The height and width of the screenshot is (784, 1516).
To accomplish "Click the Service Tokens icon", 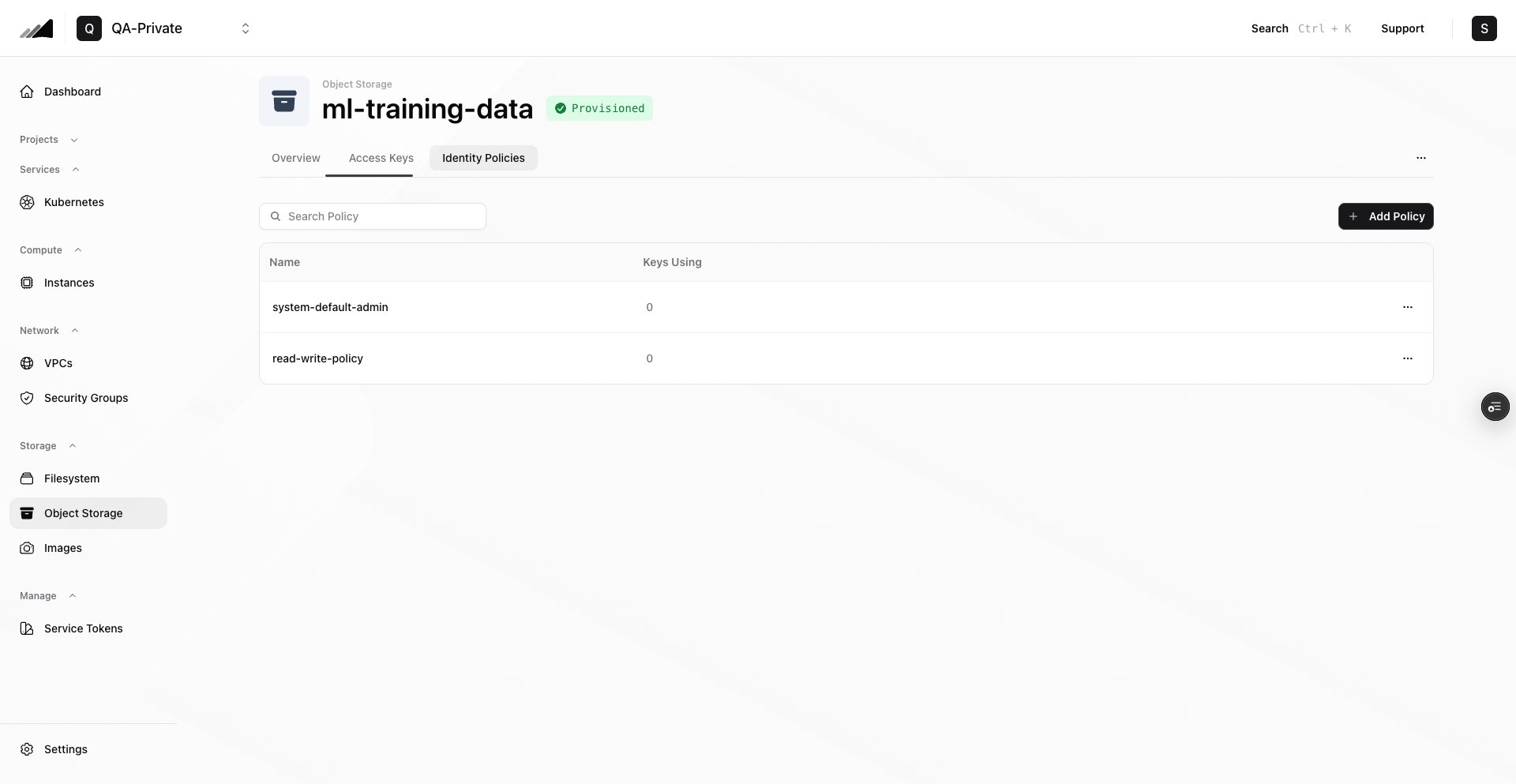I will click(27, 628).
